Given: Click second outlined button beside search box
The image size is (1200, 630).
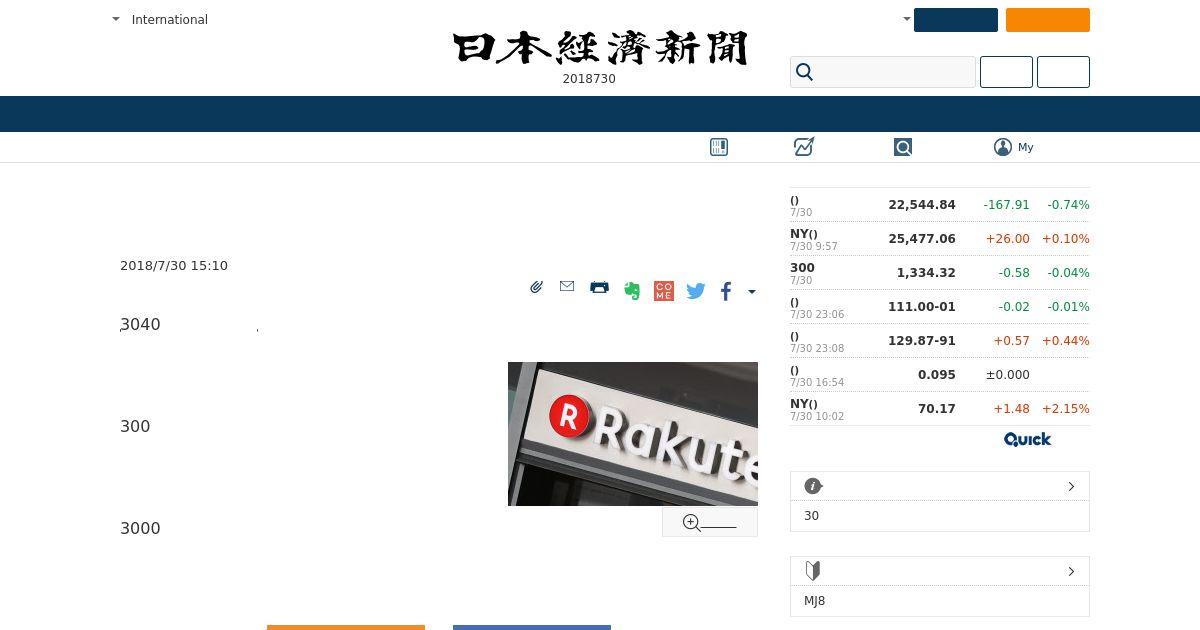Looking at the screenshot, I should tap(1063, 72).
